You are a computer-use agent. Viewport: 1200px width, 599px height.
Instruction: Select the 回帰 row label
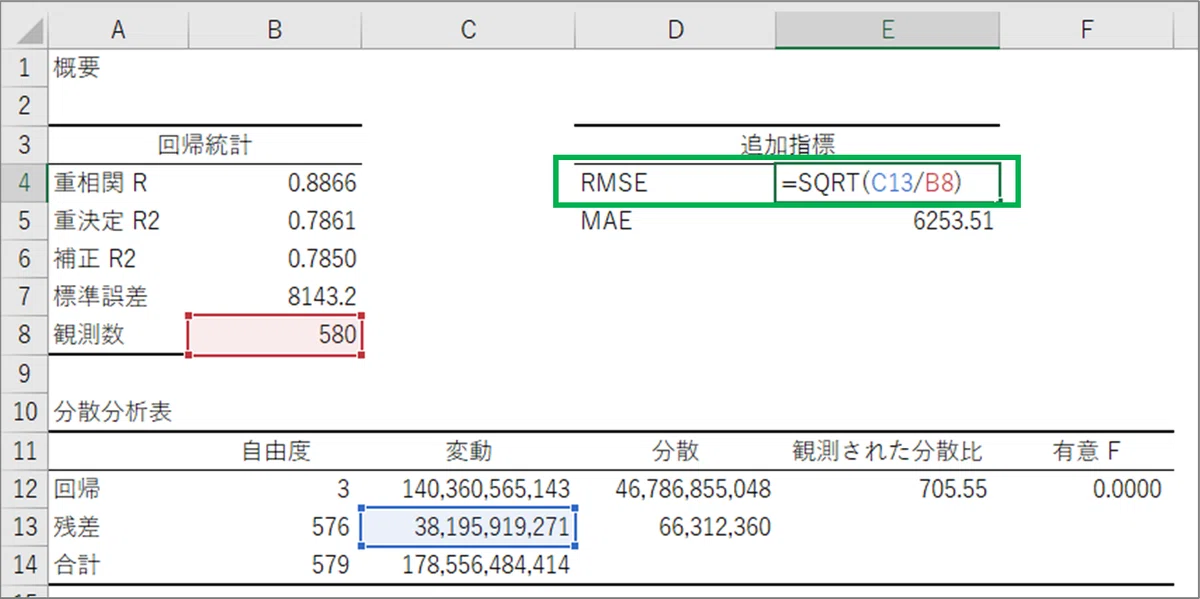[x=117, y=489]
